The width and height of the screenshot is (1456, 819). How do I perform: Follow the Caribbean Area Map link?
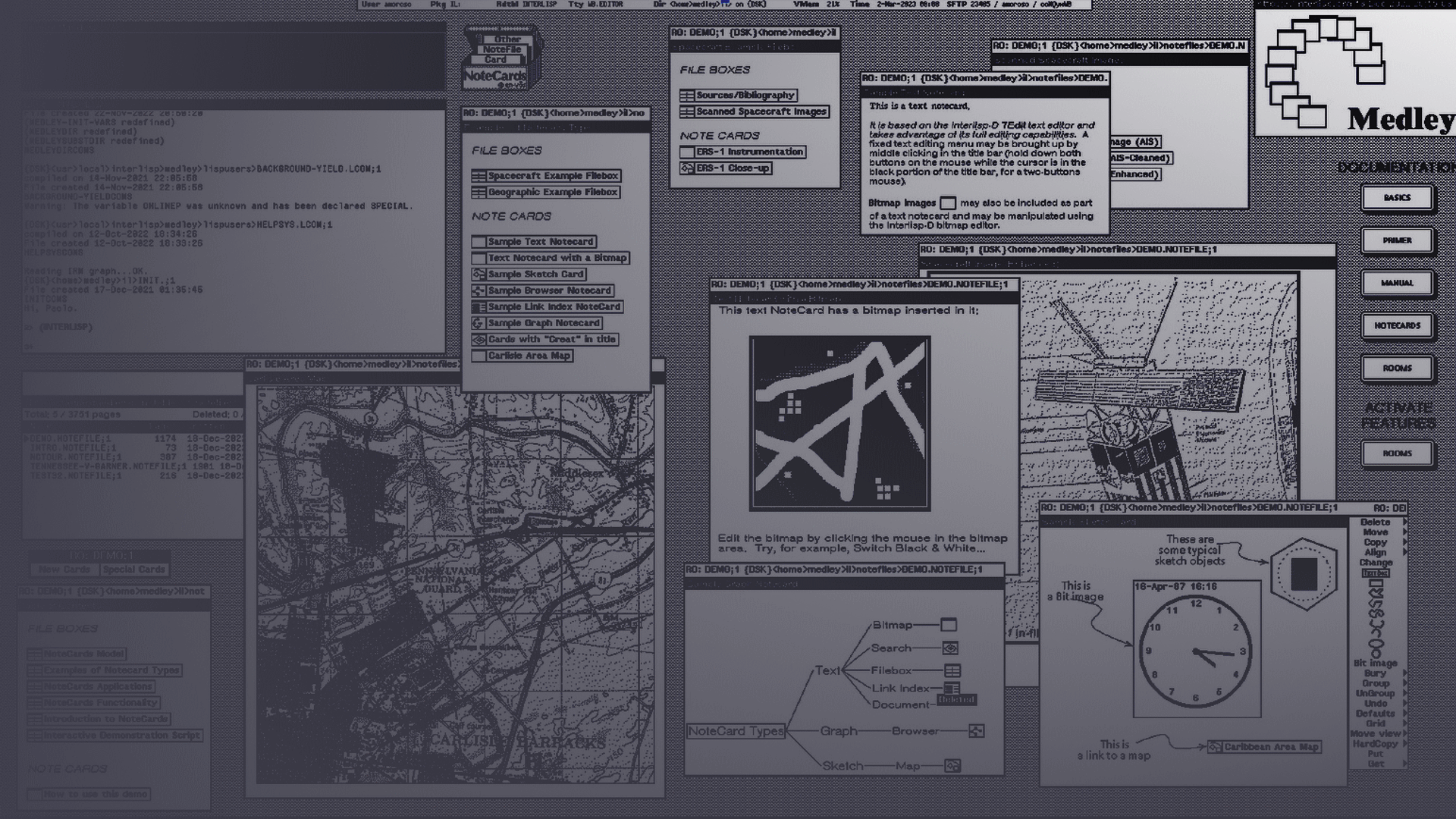tap(1264, 747)
